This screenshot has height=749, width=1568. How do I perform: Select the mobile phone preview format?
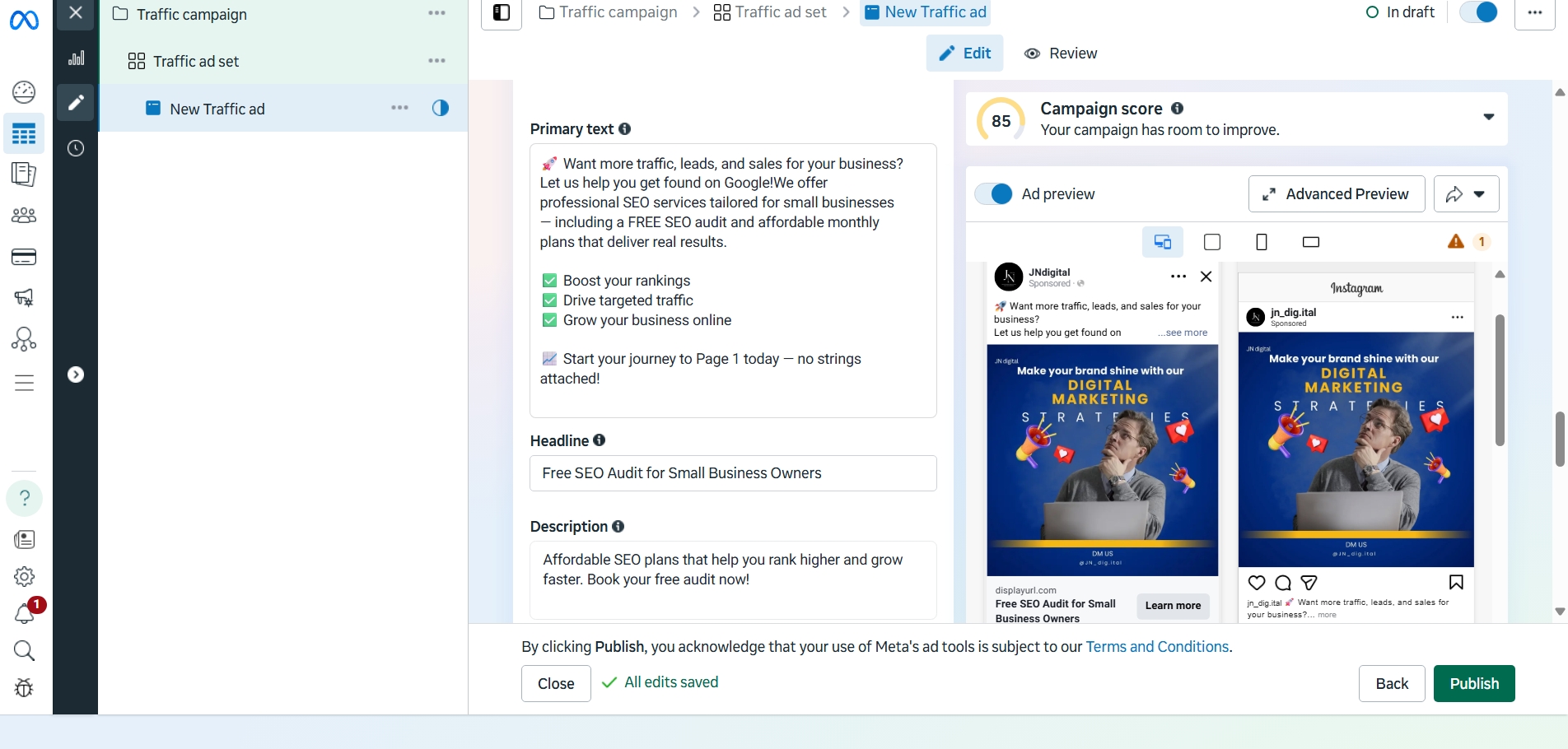[1262, 241]
